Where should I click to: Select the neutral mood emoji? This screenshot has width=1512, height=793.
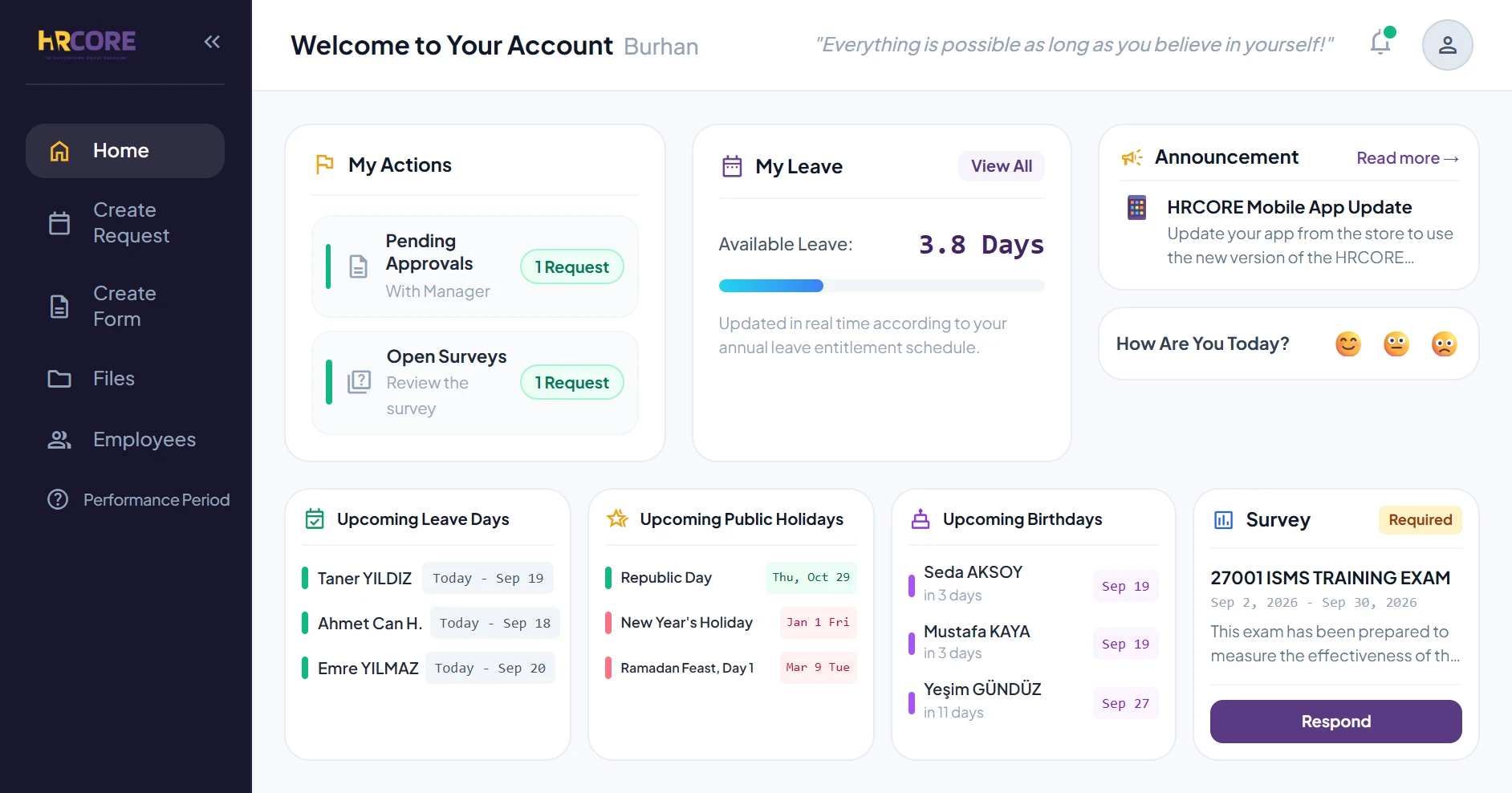[1396, 344]
